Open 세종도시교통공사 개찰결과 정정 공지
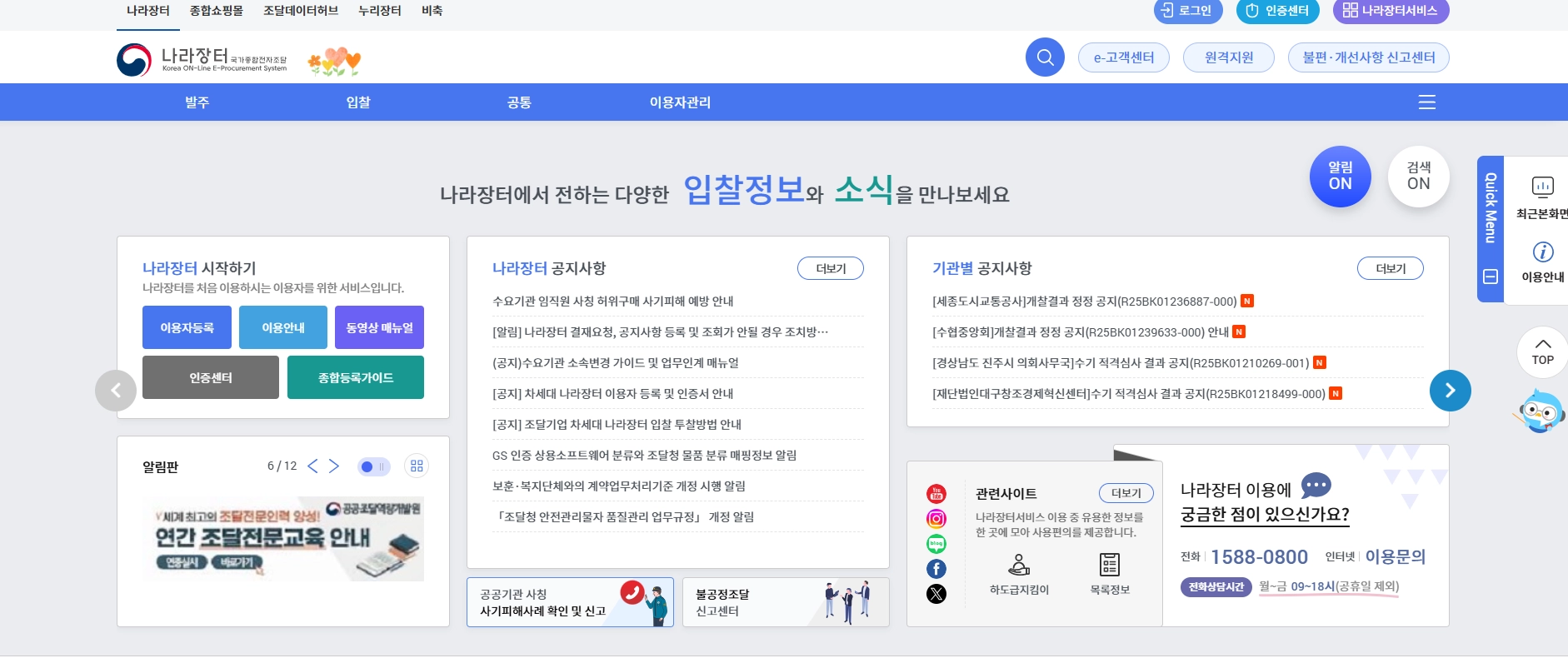Screen dimensions: 1568x668 click(1085, 302)
